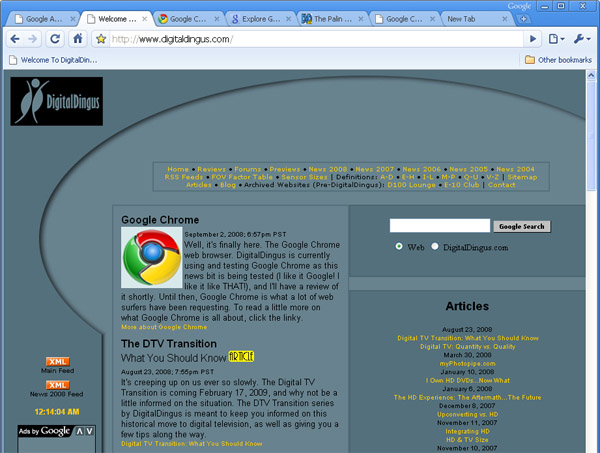Select the DigitalDingus.com radio button
The width and height of the screenshot is (600, 453).
point(435,246)
